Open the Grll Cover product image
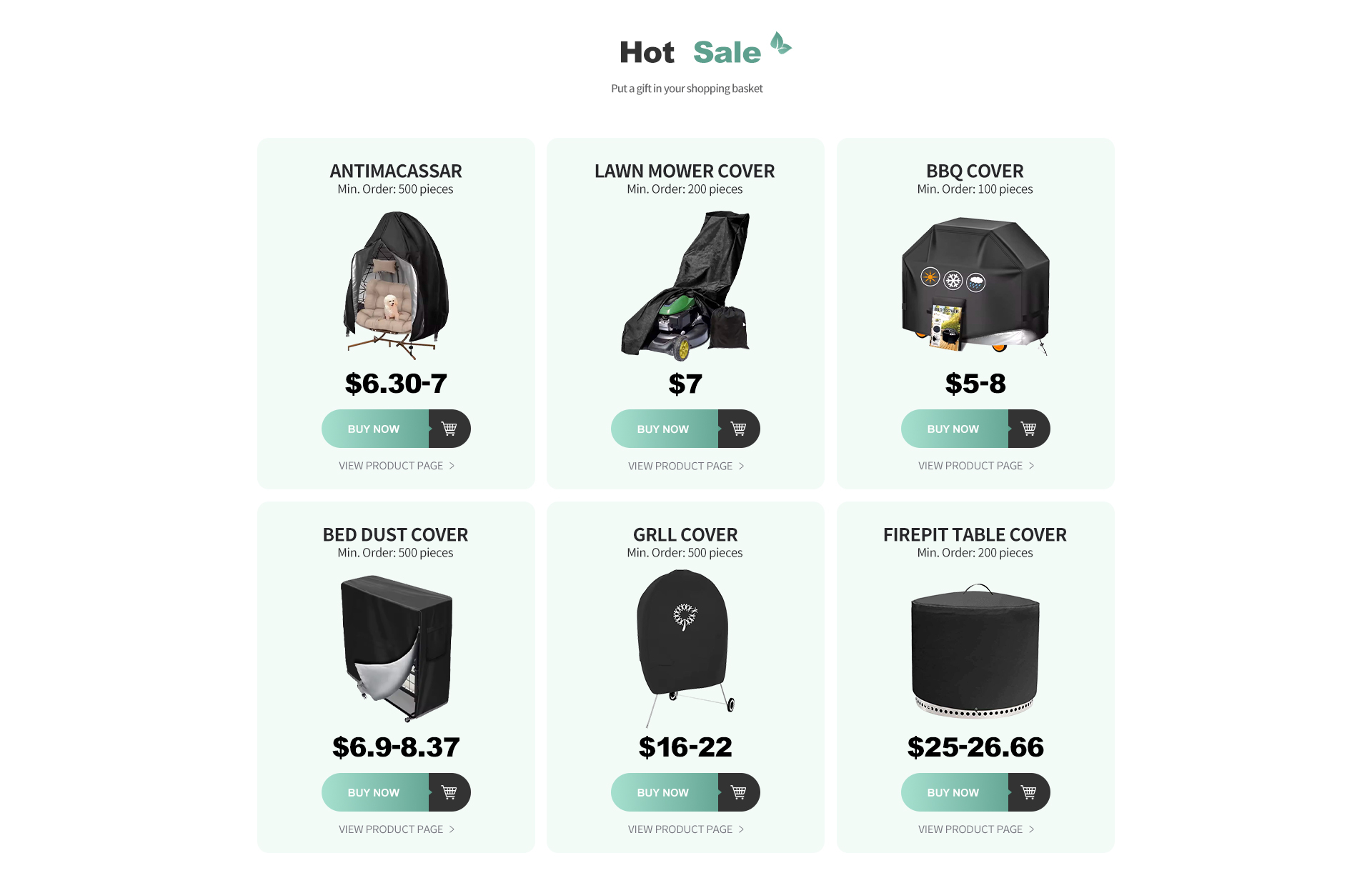This screenshot has height=893, width=1372. click(685, 648)
